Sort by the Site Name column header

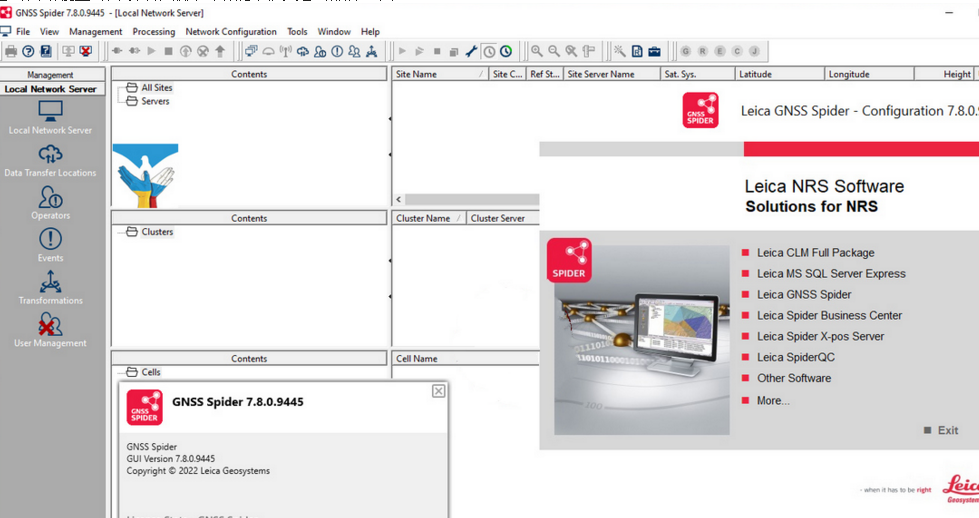click(x=440, y=74)
